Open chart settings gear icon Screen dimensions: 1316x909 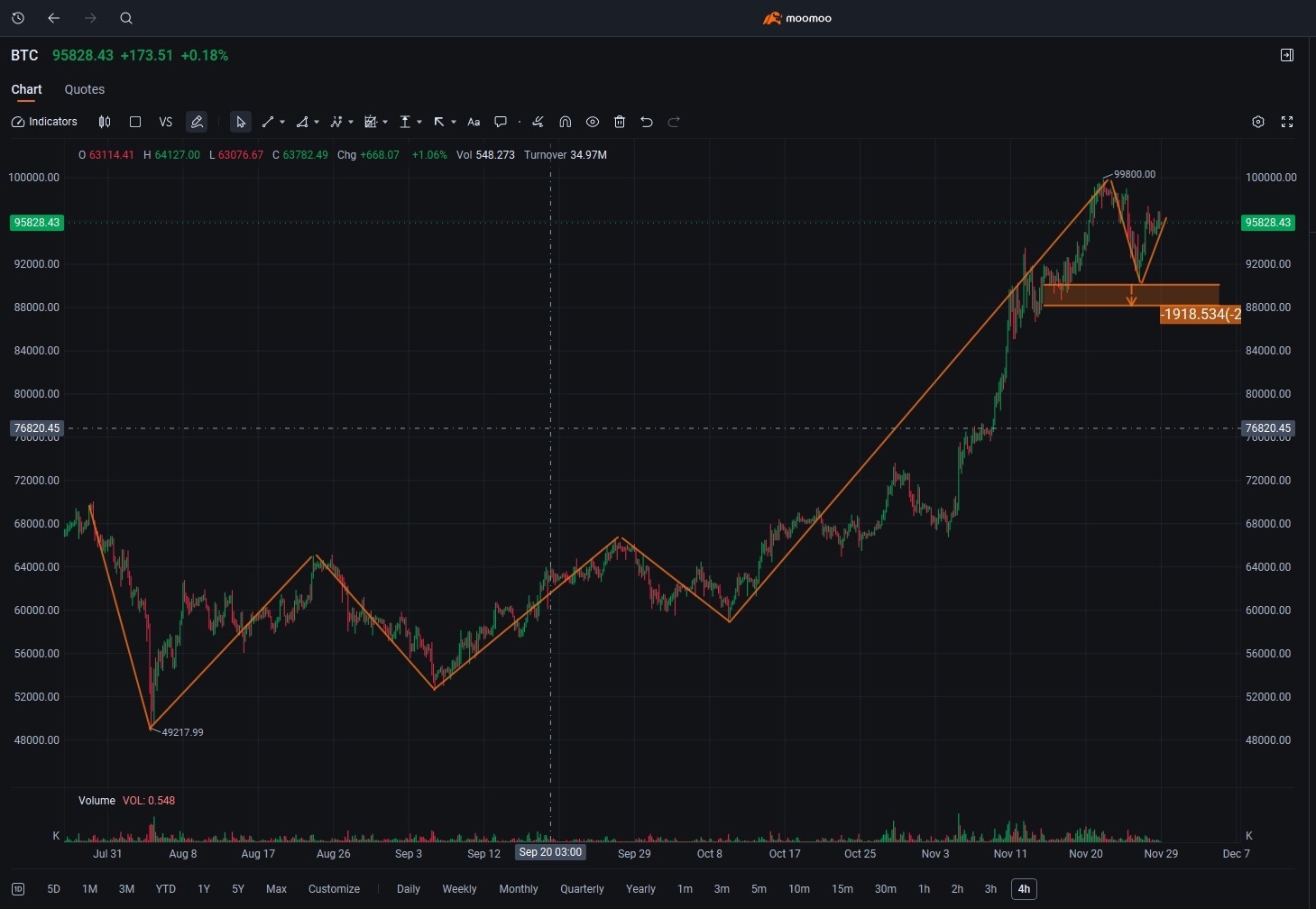(x=1258, y=122)
